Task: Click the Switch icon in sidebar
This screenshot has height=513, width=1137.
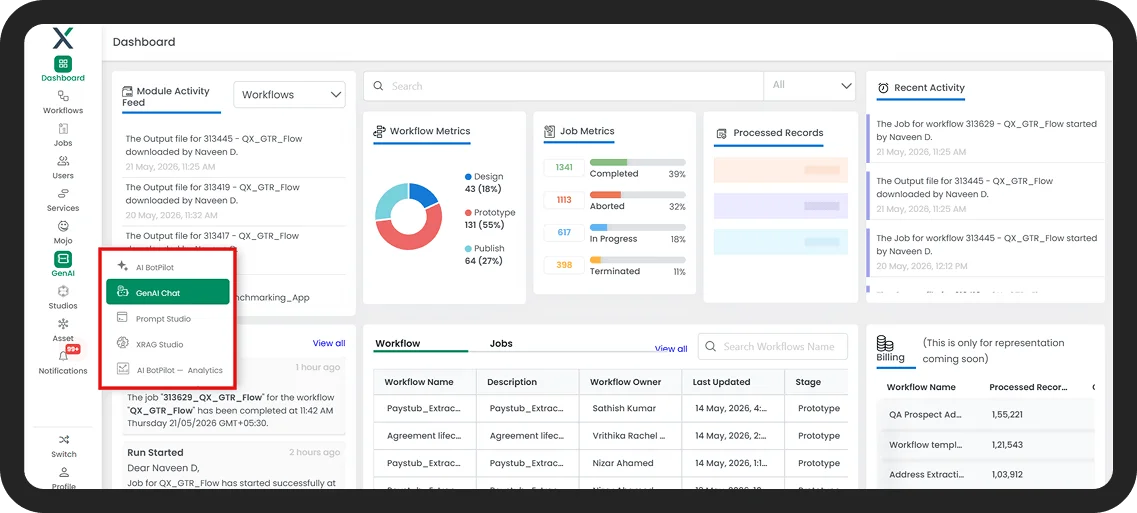Action: point(64,440)
